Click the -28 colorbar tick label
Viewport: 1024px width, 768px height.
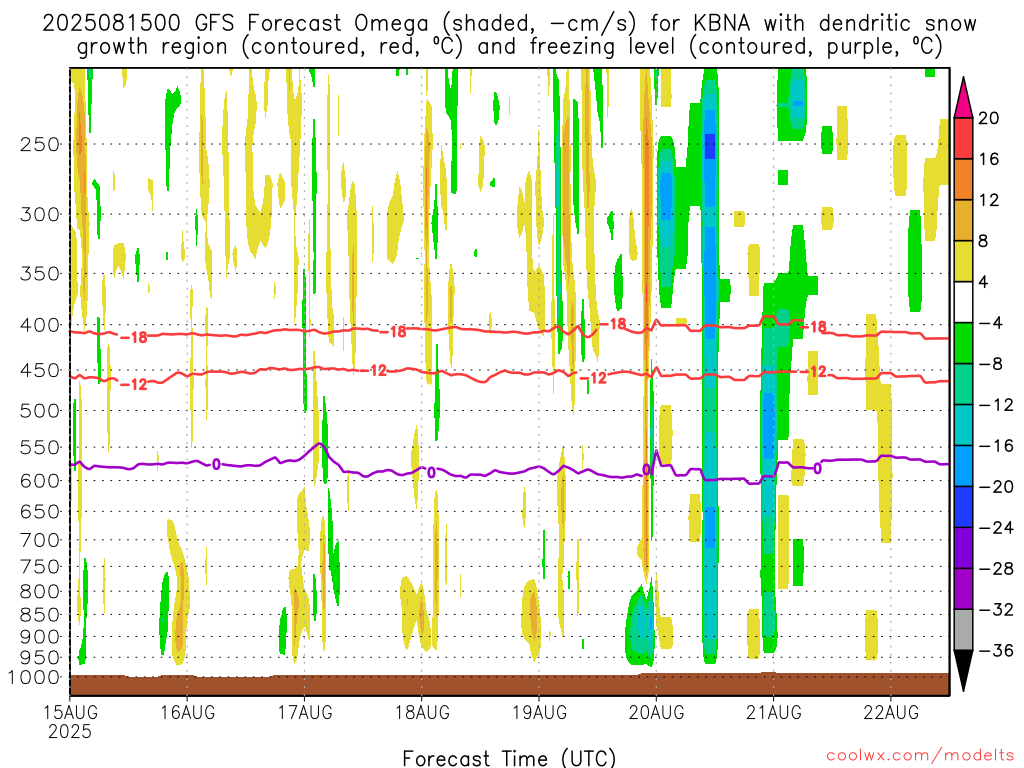point(996,569)
